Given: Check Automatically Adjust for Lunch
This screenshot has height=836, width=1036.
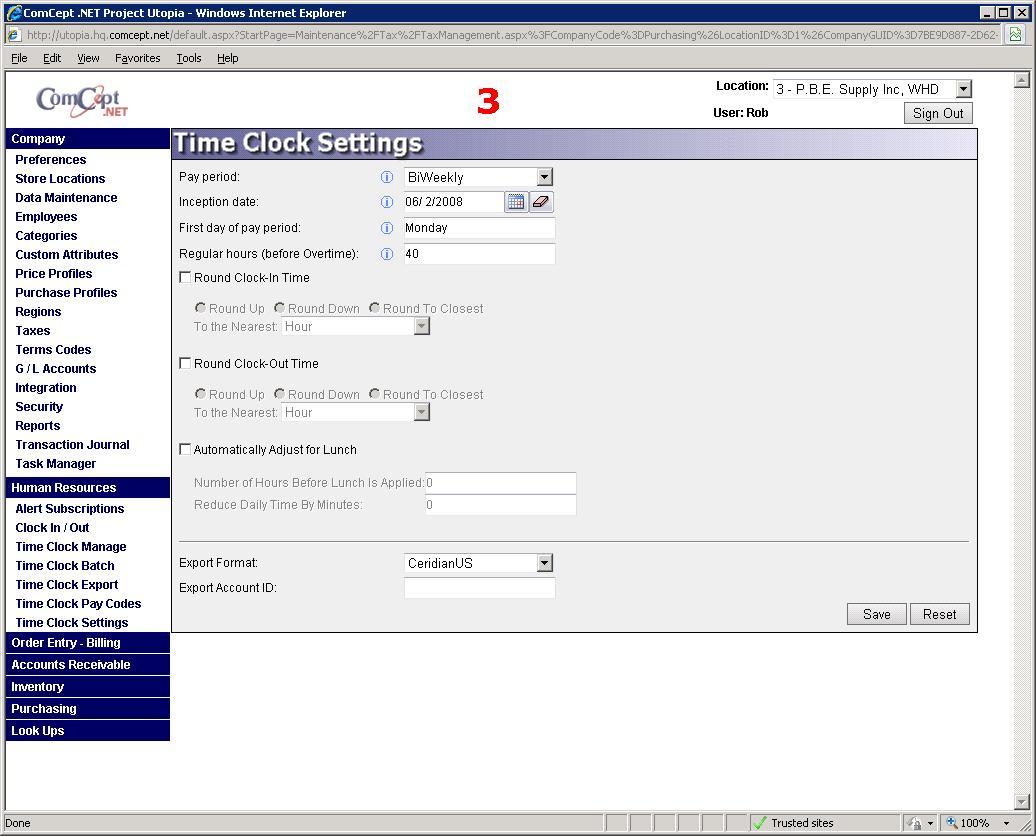Looking at the screenshot, I should 186,449.
